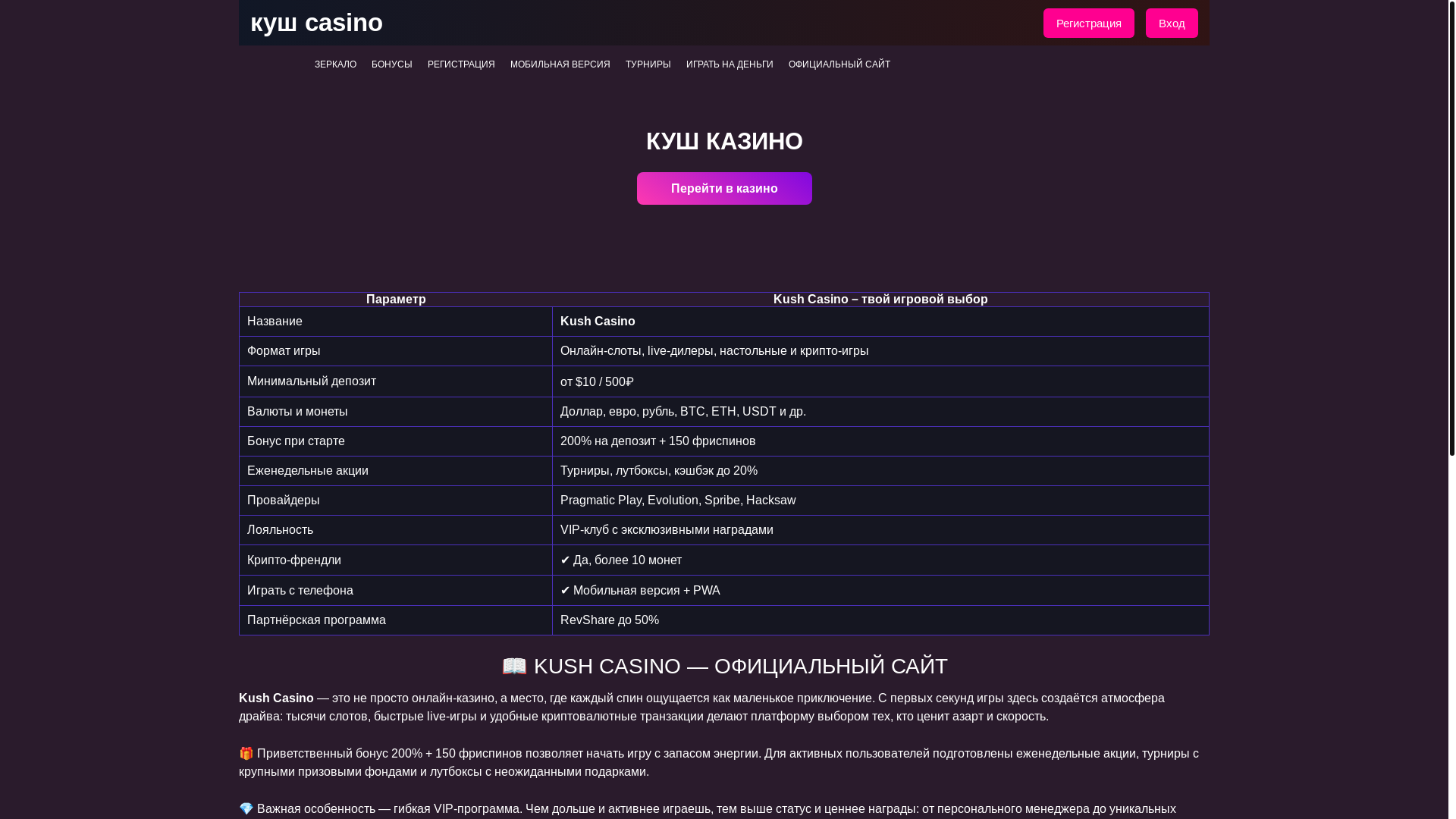Click the gift emoji before Приветственный бонус
The width and height of the screenshot is (1456, 819).
pos(246,753)
